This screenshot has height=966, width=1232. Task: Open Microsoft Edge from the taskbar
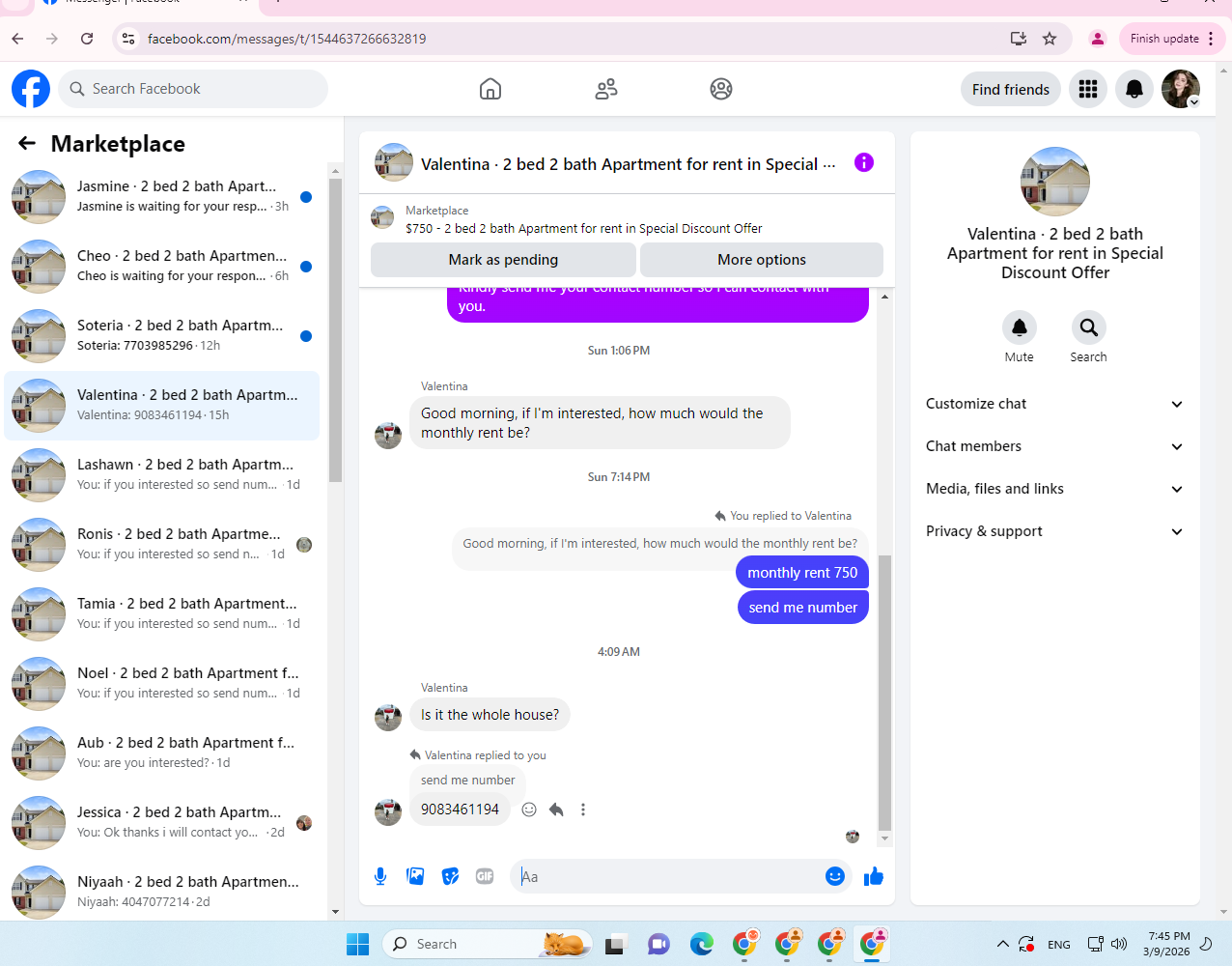pyautogui.click(x=701, y=944)
